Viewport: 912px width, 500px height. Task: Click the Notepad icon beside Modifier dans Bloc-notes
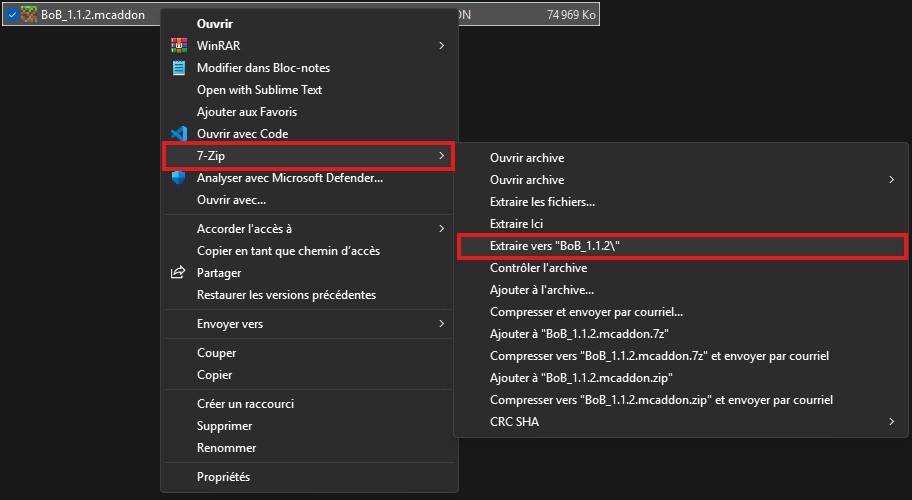click(x=179, y=67)
